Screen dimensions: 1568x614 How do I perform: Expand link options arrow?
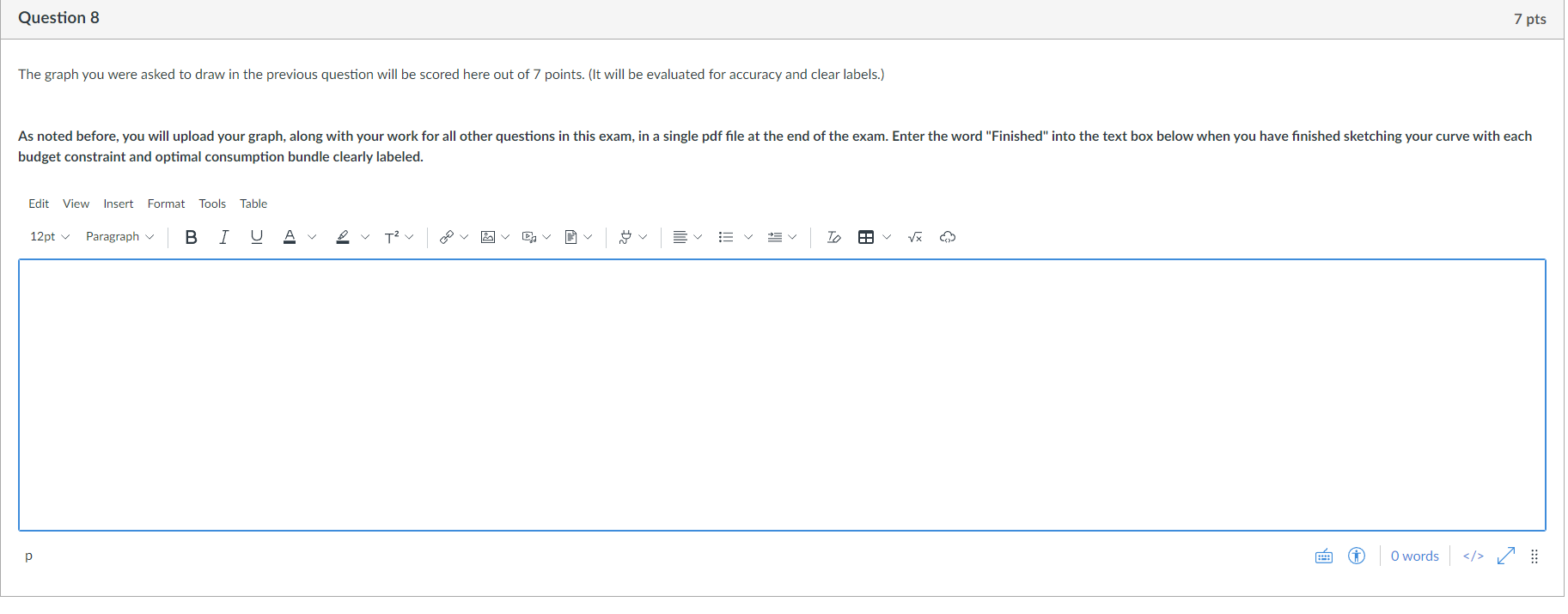pos(464,237)
